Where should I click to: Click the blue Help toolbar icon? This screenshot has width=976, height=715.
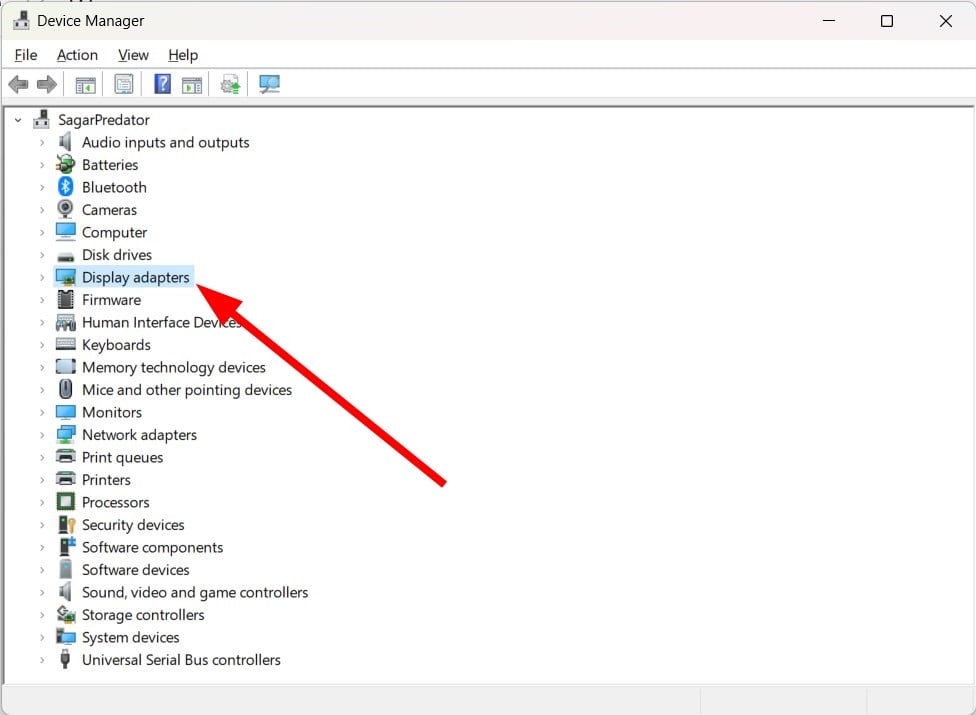click(x=162, y=84)
